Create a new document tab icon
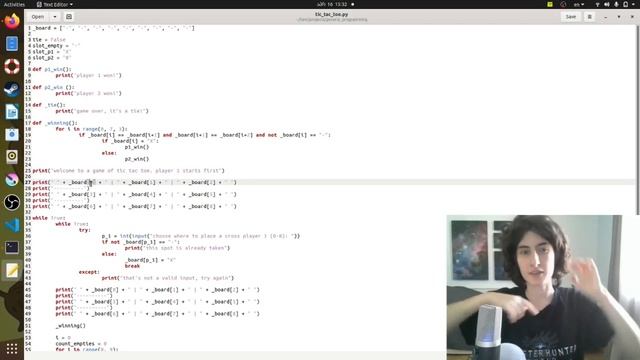 click(x=69, y=17)
